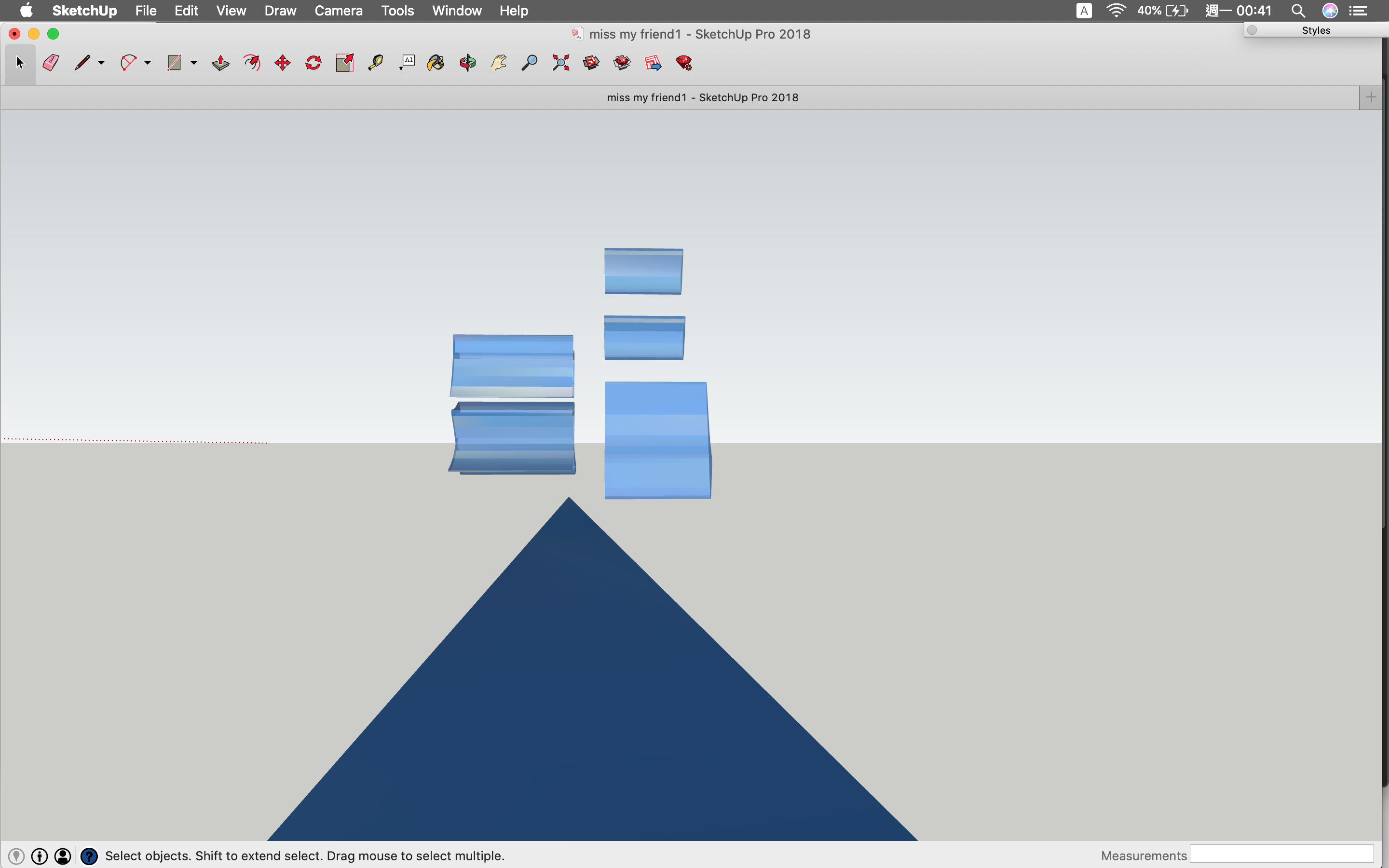Expand the Rectangle shape tool dropdown arrow
Screen dimensions: 1389x868
coord(194,63)
